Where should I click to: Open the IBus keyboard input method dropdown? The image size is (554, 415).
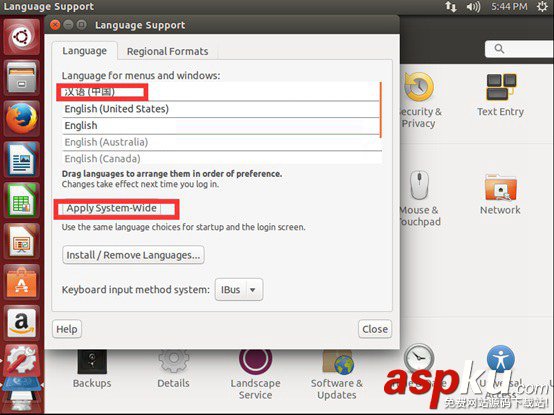[239, 290]
